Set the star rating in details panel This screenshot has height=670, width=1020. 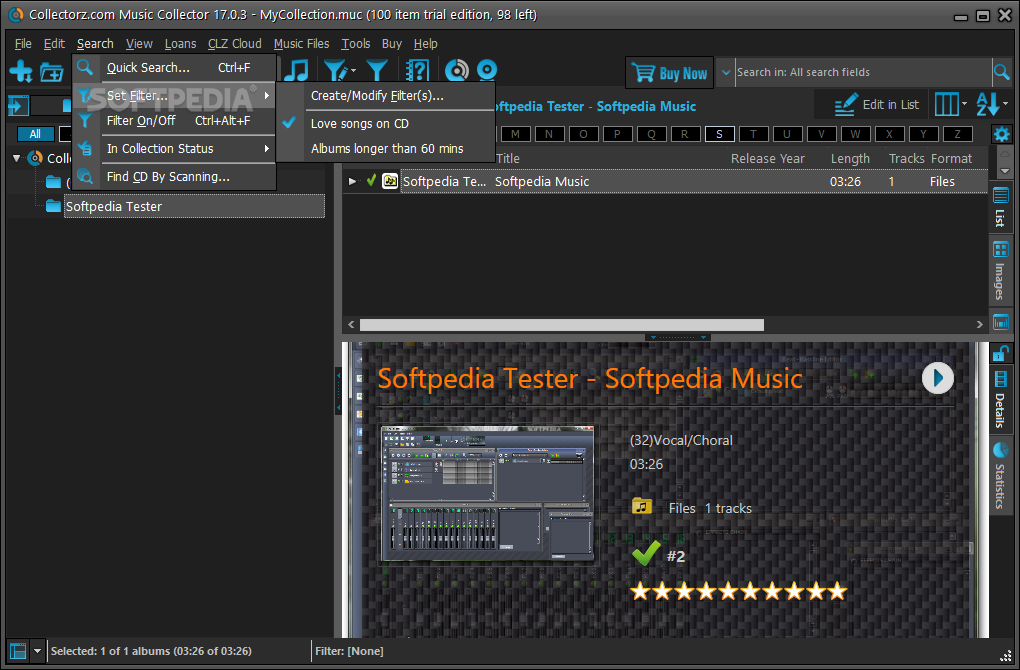(x=738, y=591)
